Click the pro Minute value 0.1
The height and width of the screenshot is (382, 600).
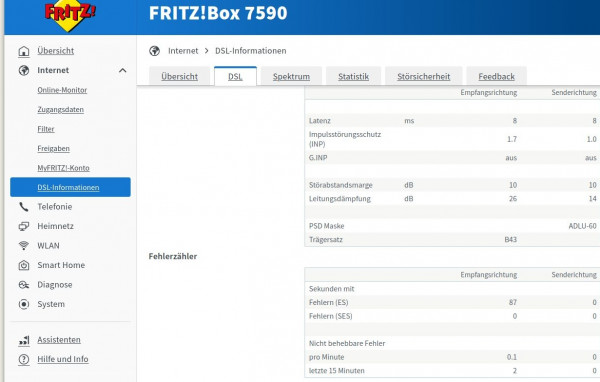pos(512,357)
